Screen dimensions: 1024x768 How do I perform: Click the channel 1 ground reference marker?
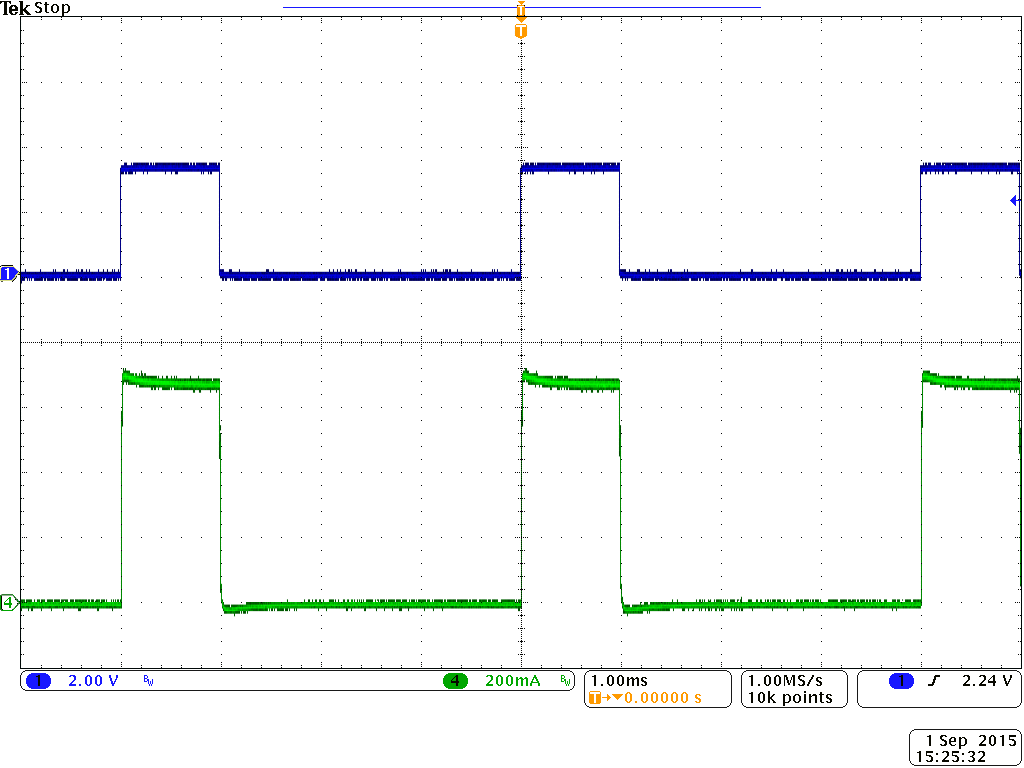pos(8,273)
